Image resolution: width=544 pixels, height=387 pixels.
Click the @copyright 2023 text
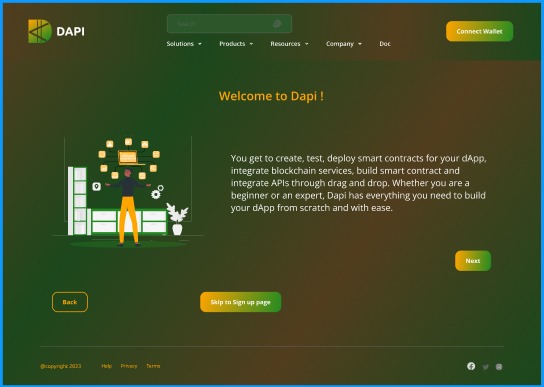60,366
